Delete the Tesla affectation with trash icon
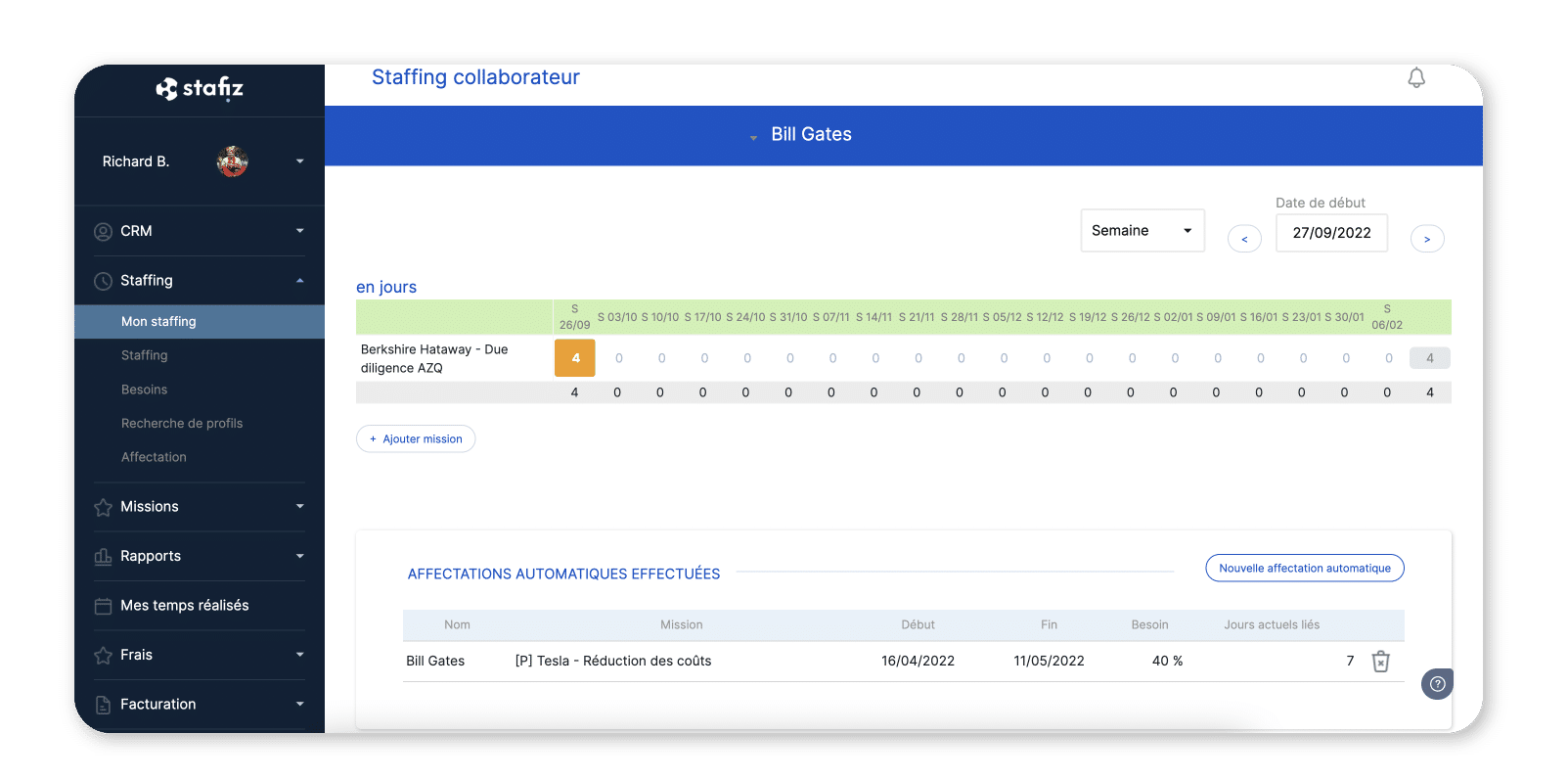The image size is (1568, 780). [x=1380, y=662]
